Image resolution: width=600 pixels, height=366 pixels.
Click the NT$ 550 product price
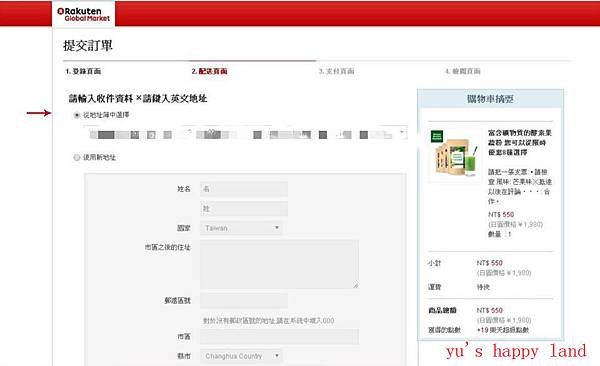(501, 214)
